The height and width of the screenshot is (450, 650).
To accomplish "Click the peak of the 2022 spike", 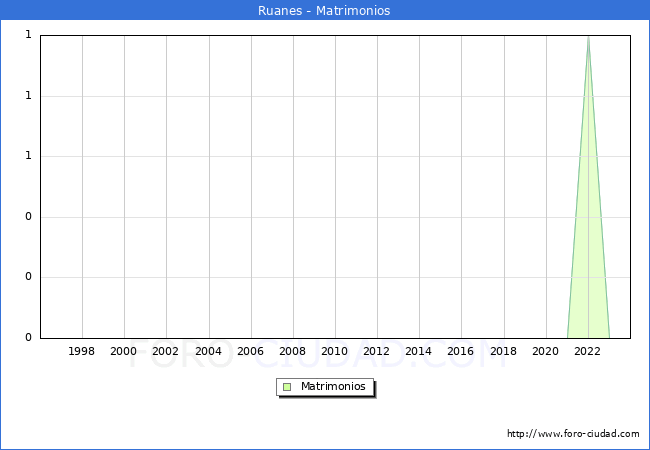I will click(x=588, y=37).
